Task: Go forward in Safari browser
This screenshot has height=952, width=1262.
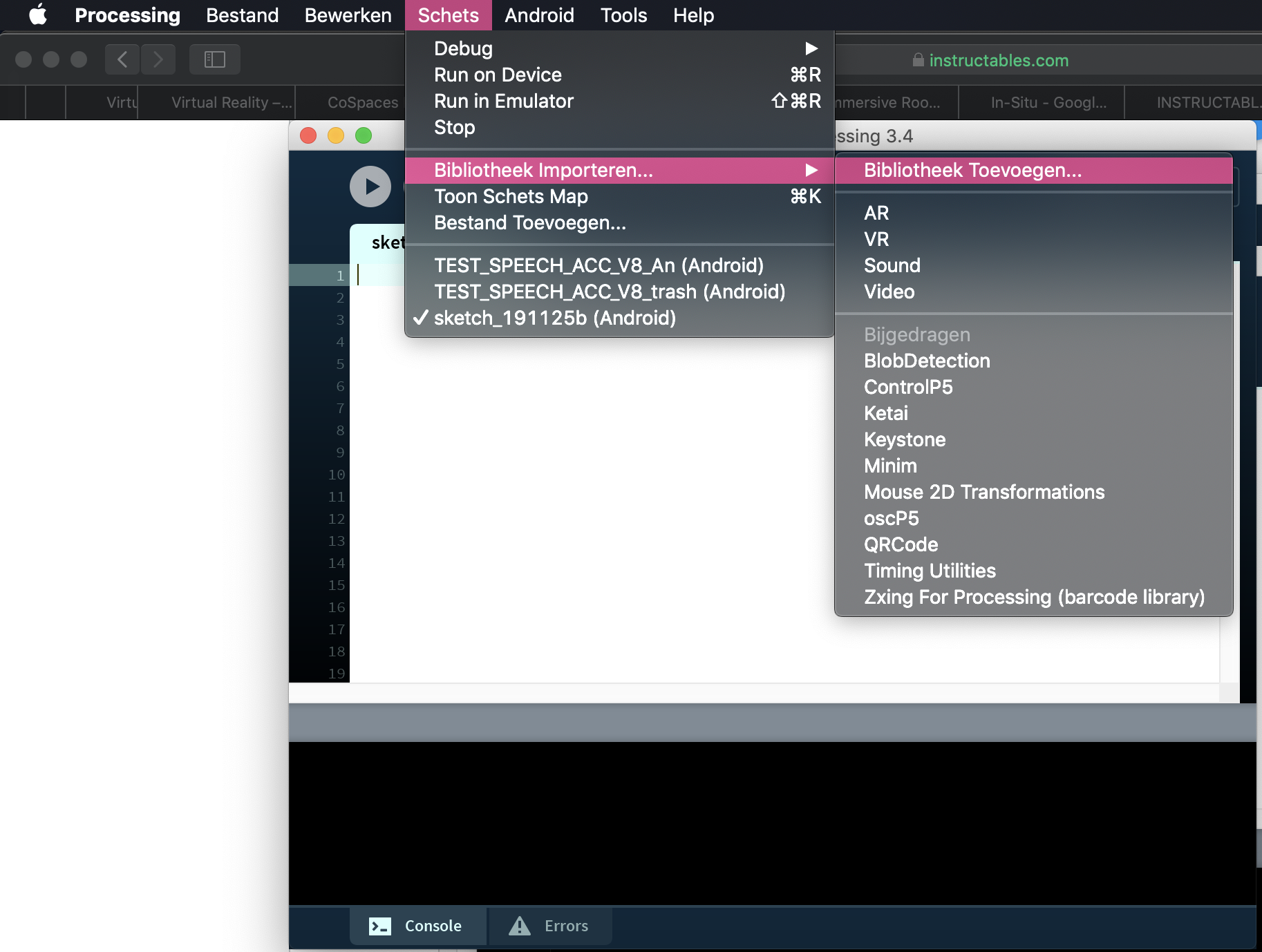Action: (158, 59)
